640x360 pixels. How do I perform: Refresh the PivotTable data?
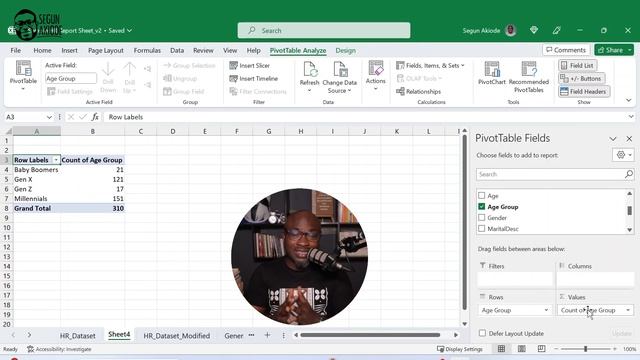pos(309,76)
